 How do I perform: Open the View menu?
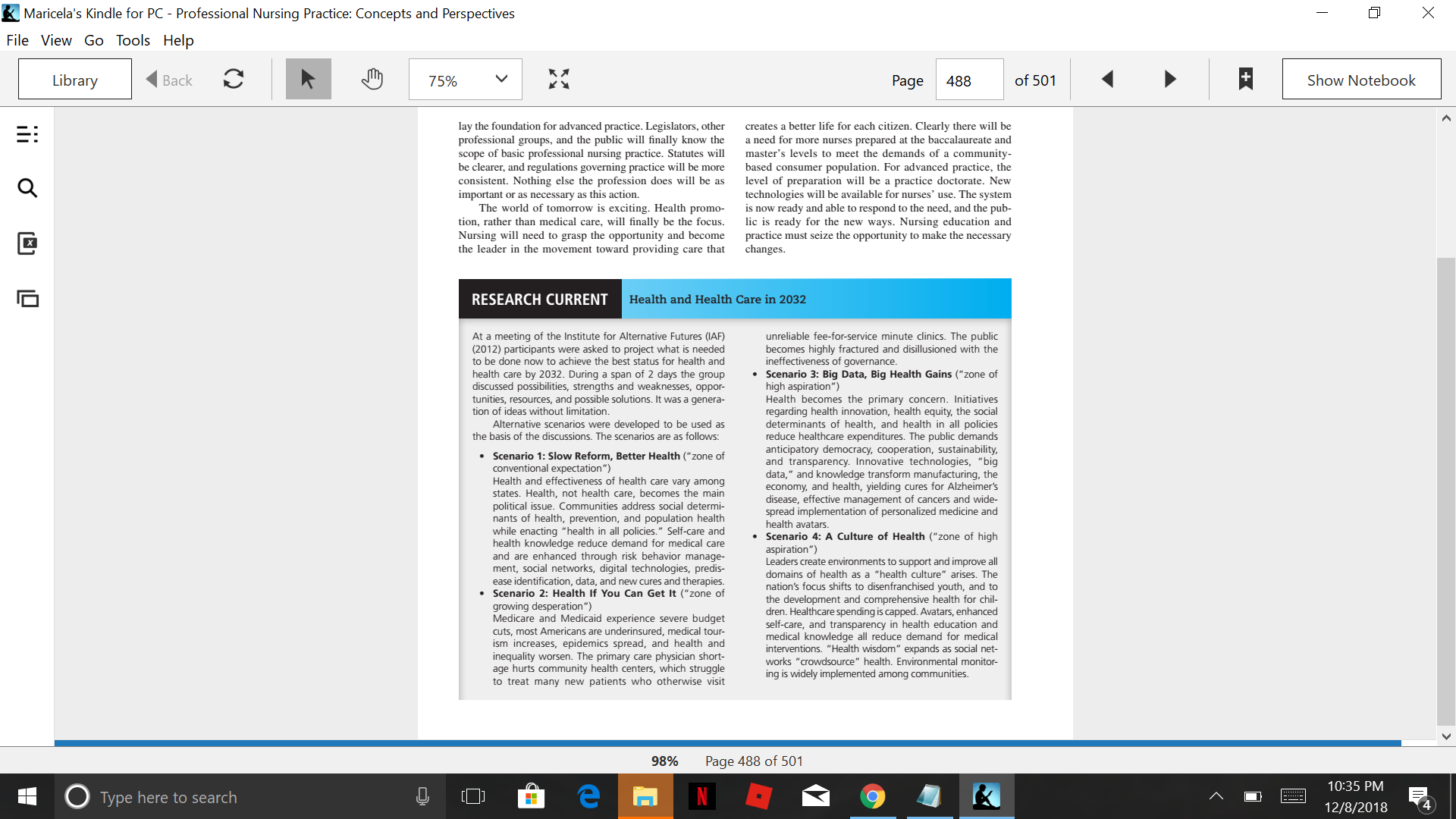[56, 40]
